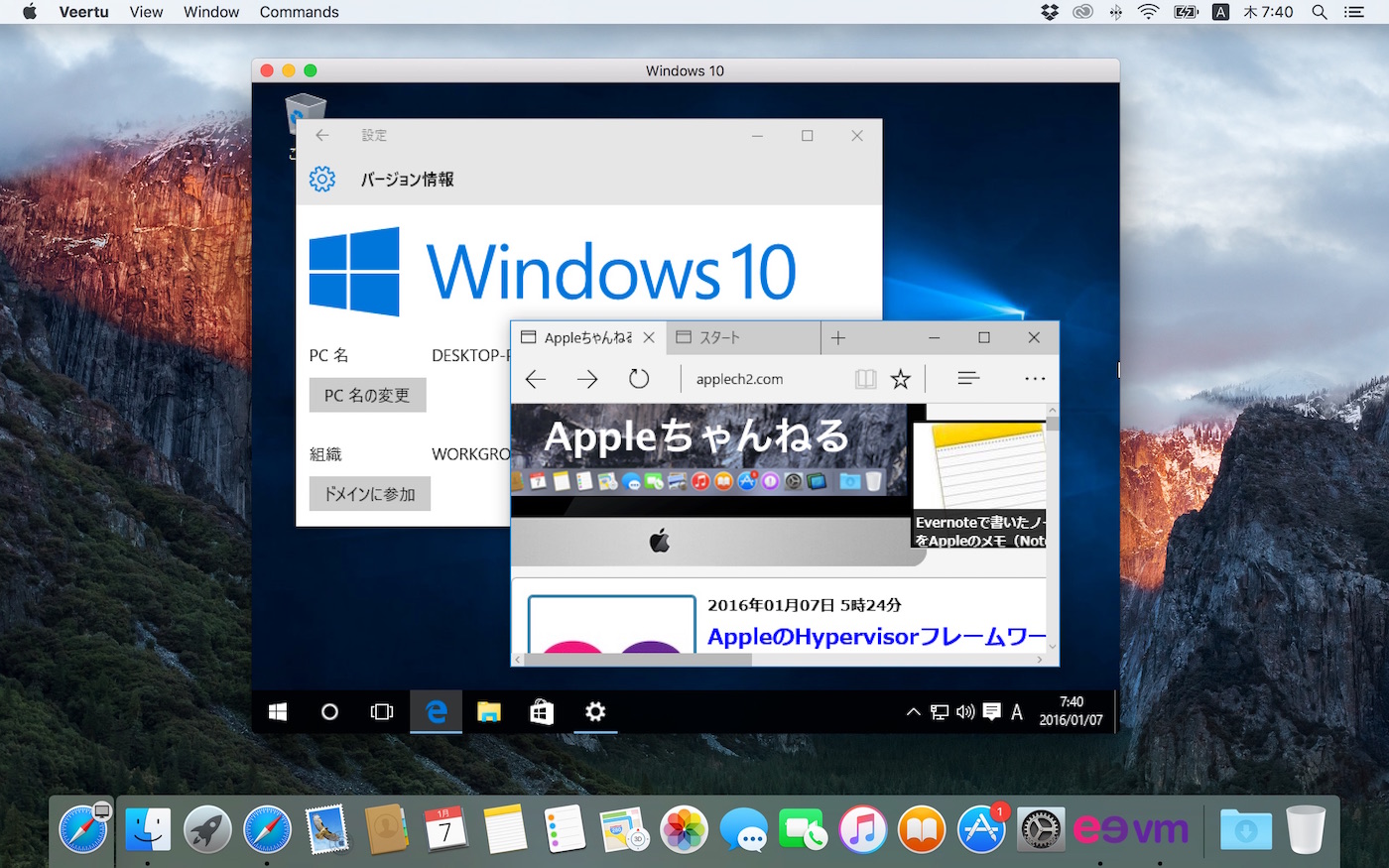Open Mail from the Dock

pyautogui.click(x=326, y=829)
